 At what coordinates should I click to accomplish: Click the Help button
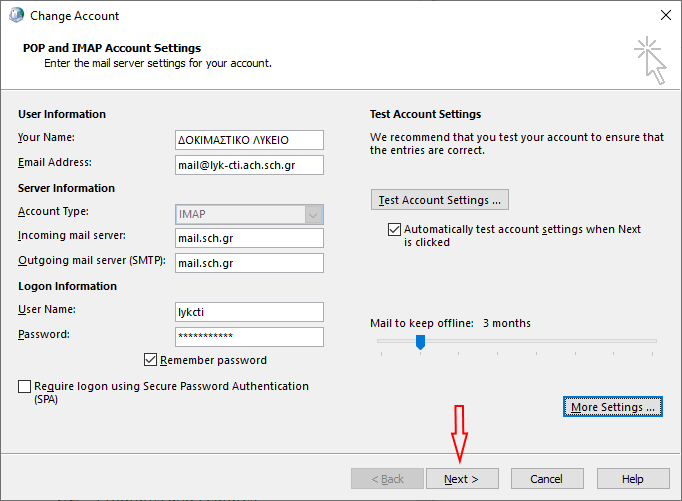click(632, 479)
